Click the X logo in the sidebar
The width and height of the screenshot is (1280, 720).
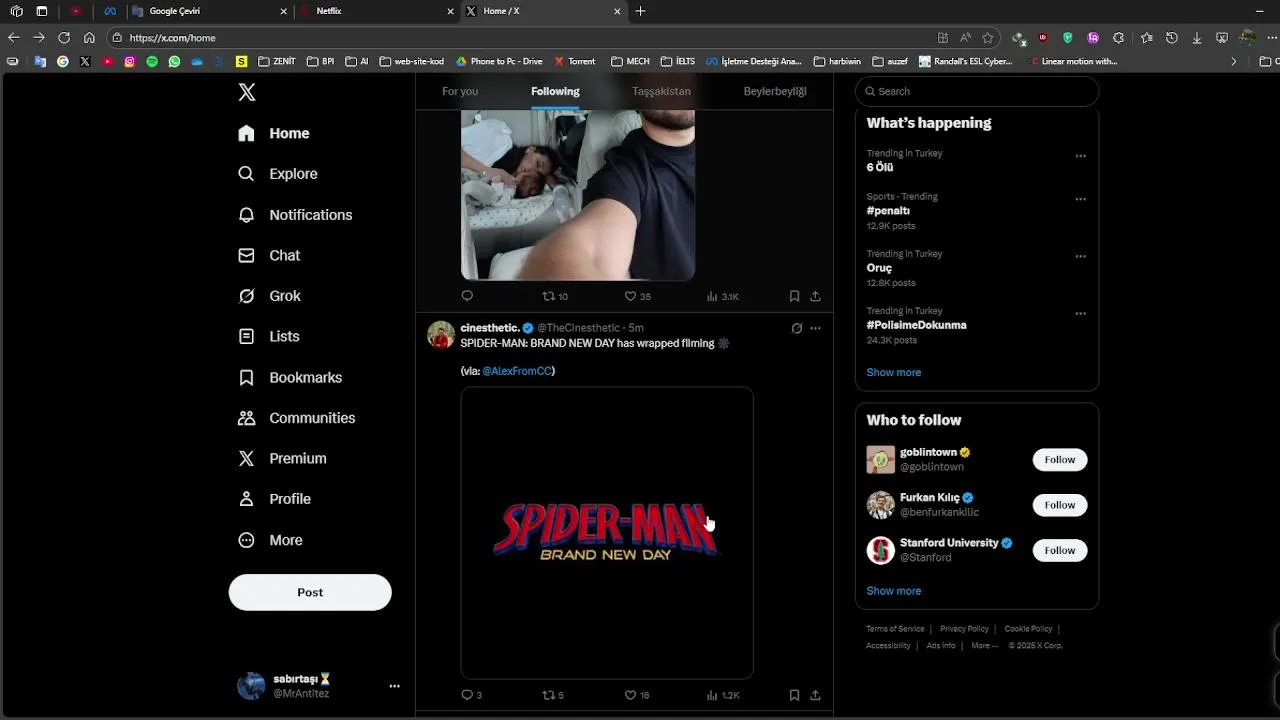click(247, 92)
